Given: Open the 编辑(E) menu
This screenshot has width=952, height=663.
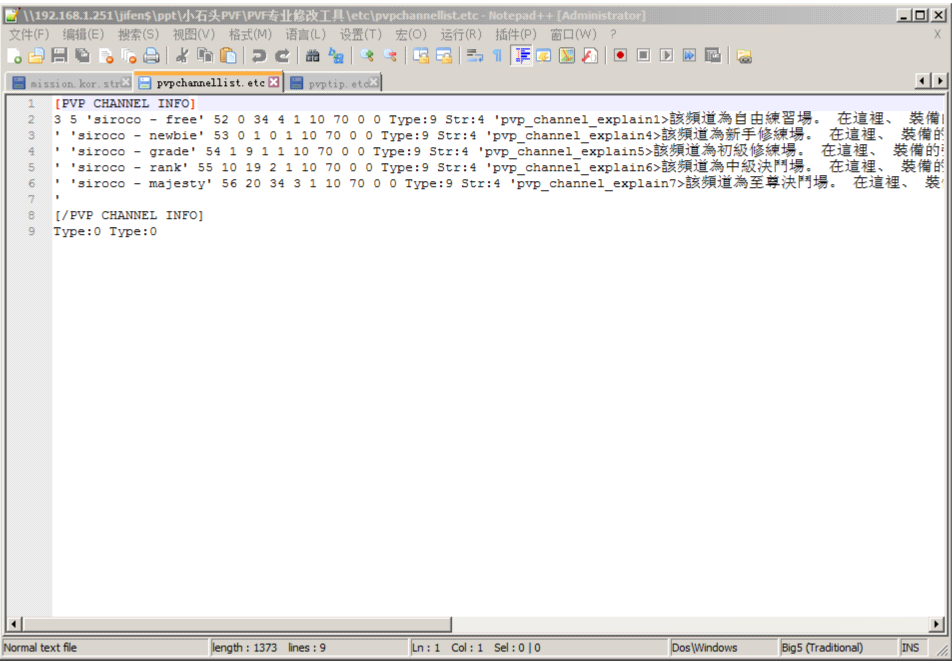Looking at the screenshot, I should [84, 35].
